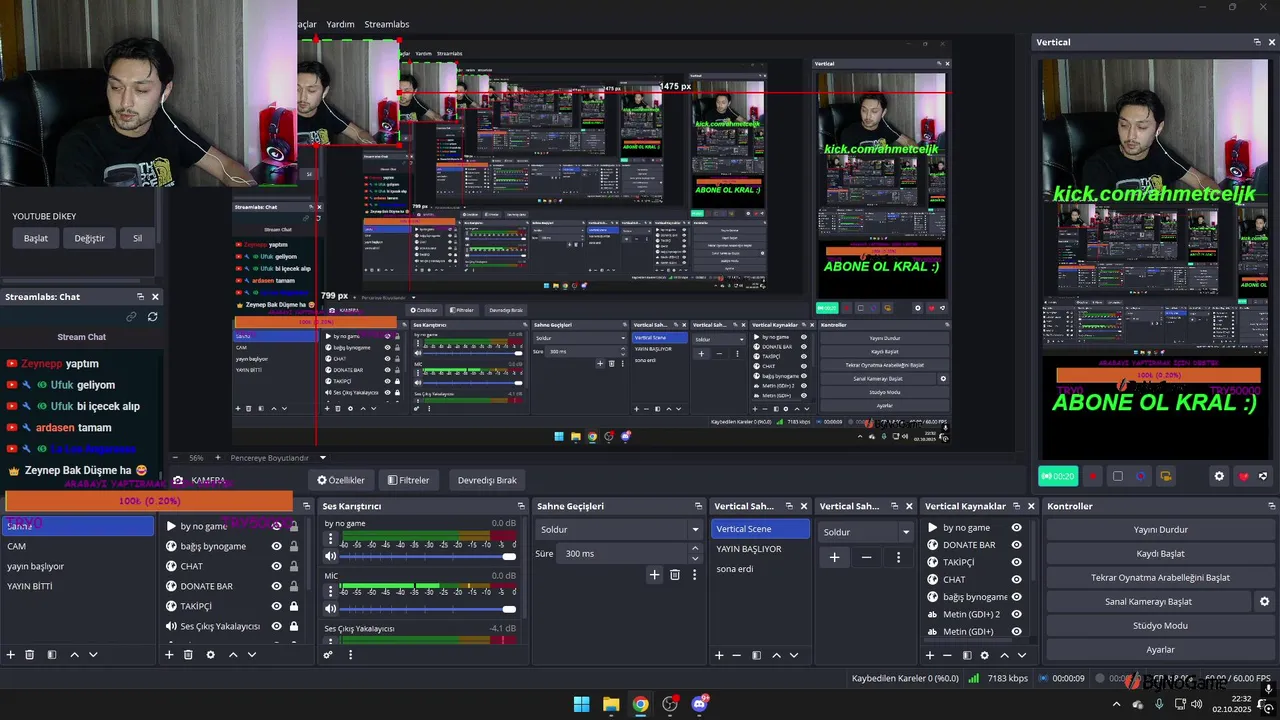Move scene up in Scenes panel toolbar
The height and width of the screenshot is (720, 1280).
(74, 655)
